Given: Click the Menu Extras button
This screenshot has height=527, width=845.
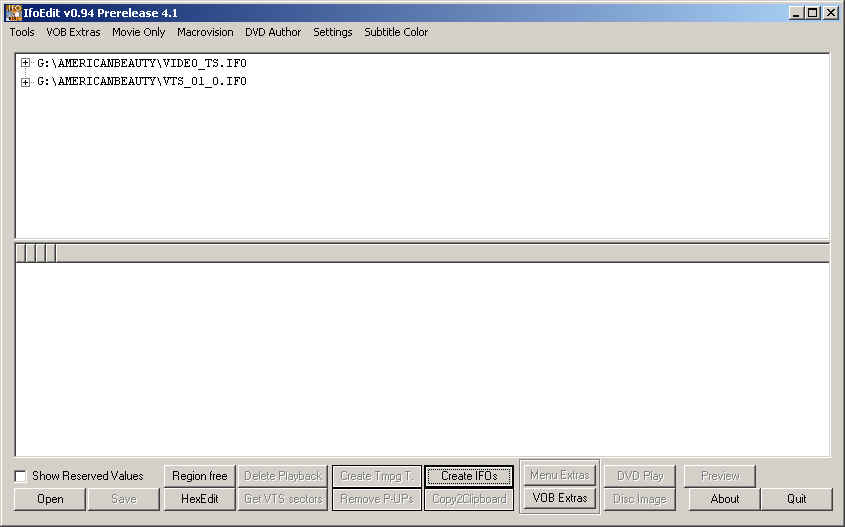Looking at the screenshot, I should (559, 475).
